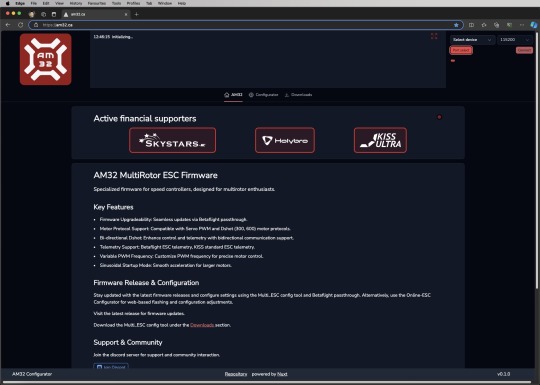
Task: Open the Apple menu
Action: coord(7,3)
